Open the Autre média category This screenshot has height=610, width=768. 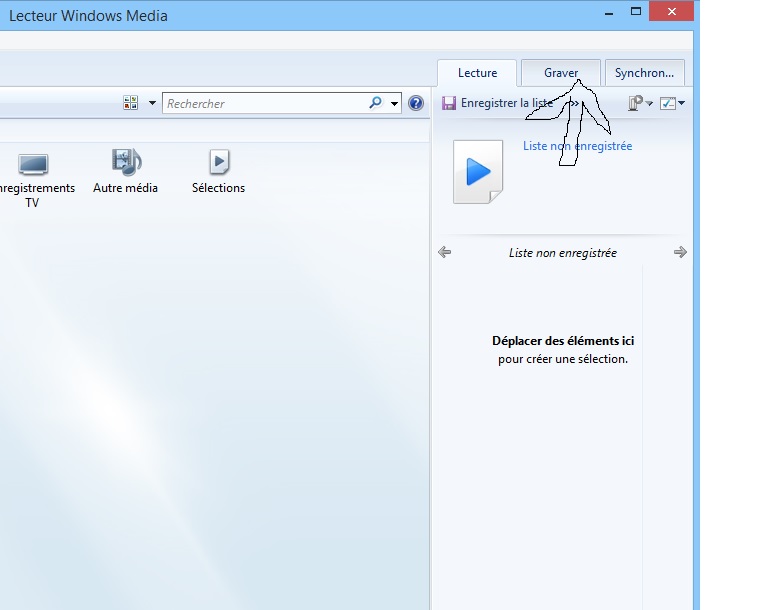click(126, 170)
